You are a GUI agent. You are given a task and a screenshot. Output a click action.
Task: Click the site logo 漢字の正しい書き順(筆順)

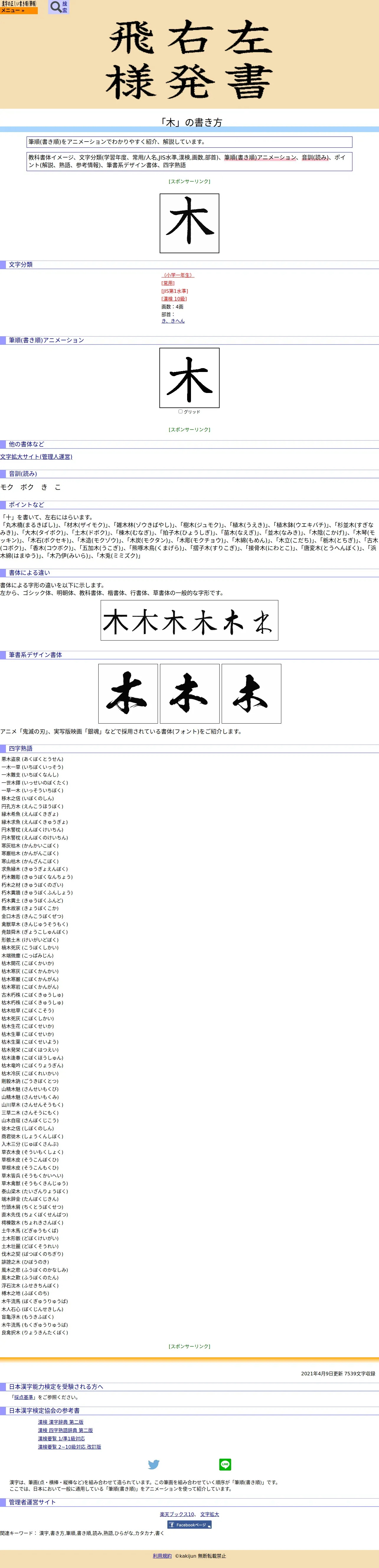(19, 4)
